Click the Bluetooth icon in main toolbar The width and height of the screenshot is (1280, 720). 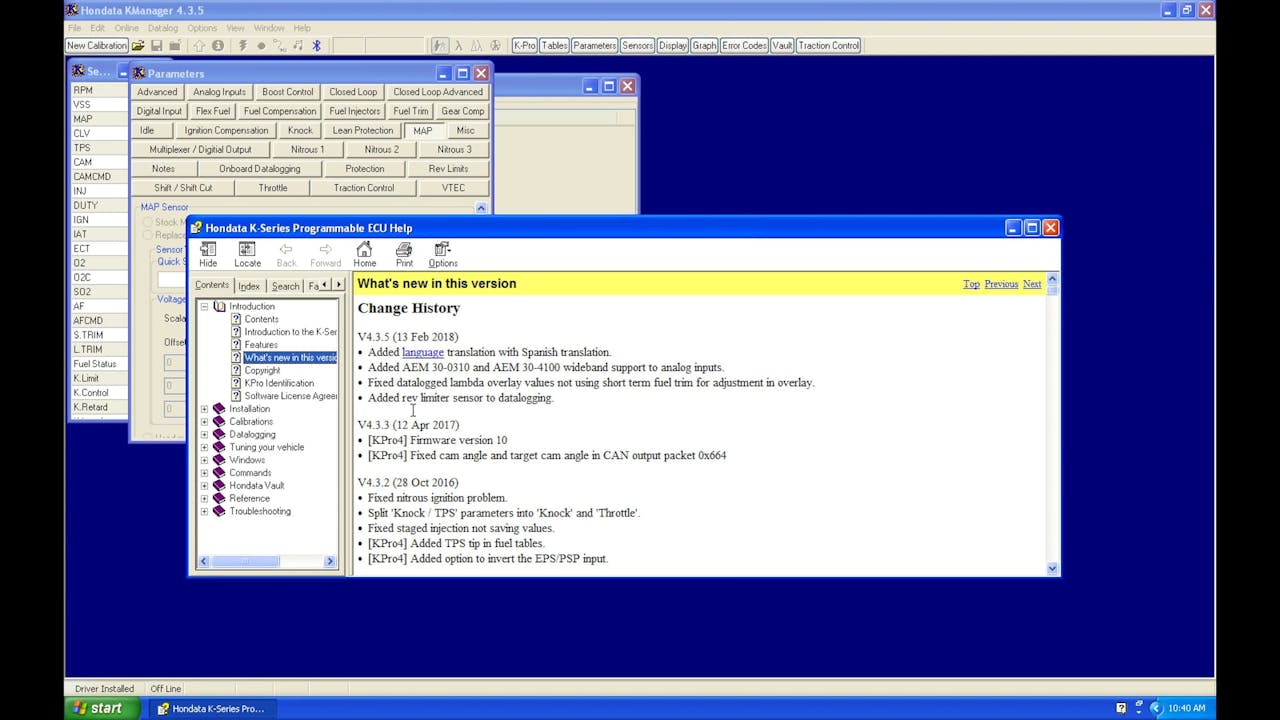317,45
